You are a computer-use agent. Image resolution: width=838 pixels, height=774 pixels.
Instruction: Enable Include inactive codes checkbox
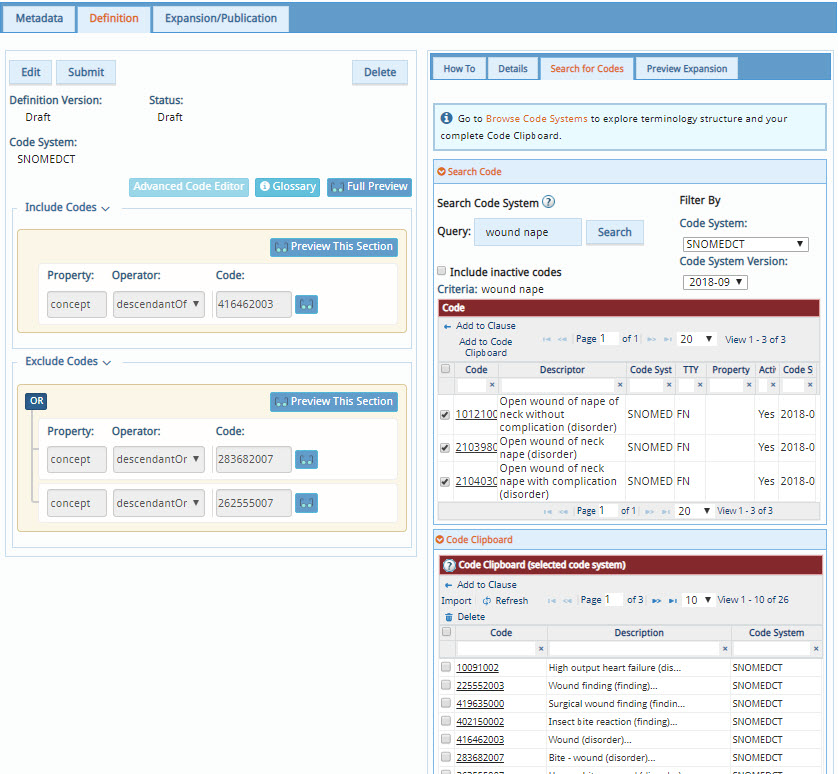click(x=442, y=272)
